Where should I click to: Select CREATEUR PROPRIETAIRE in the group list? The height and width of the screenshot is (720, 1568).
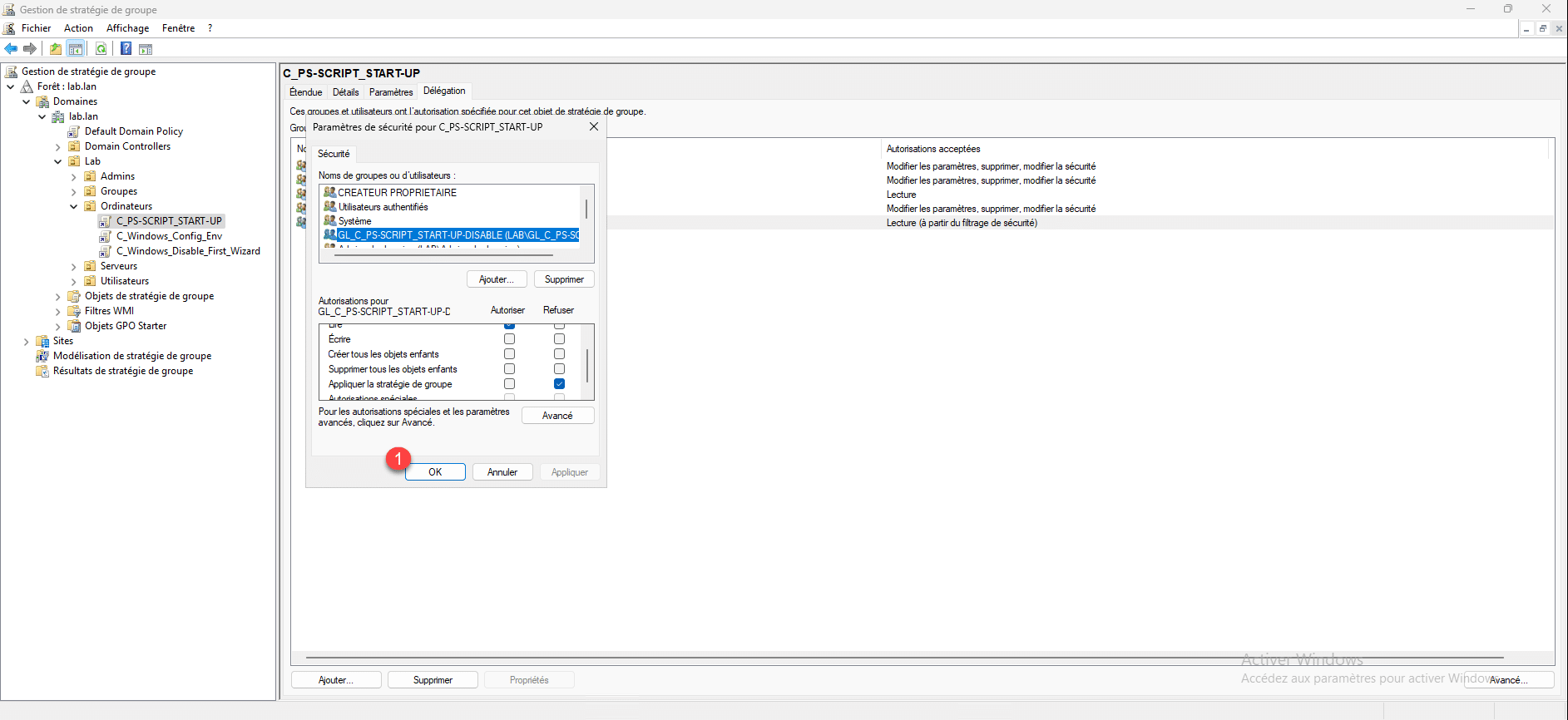tap(397, 193)
